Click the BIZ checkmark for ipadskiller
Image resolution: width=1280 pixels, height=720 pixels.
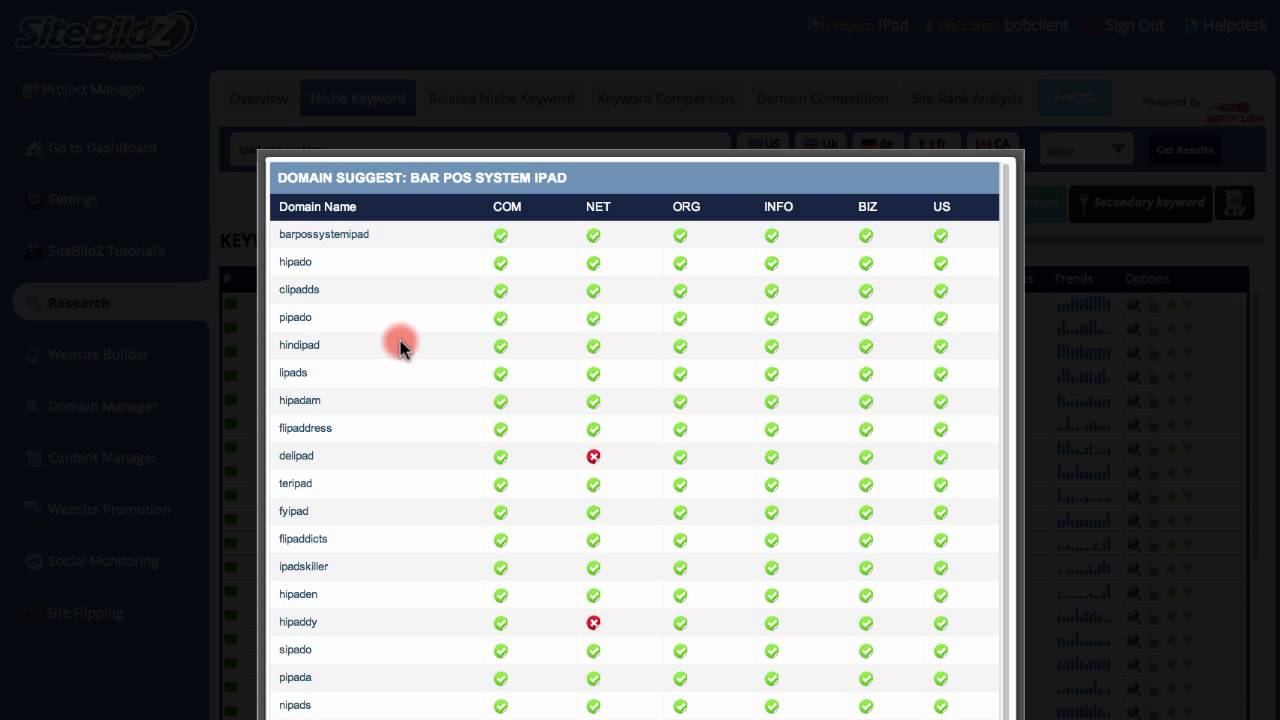866,568
